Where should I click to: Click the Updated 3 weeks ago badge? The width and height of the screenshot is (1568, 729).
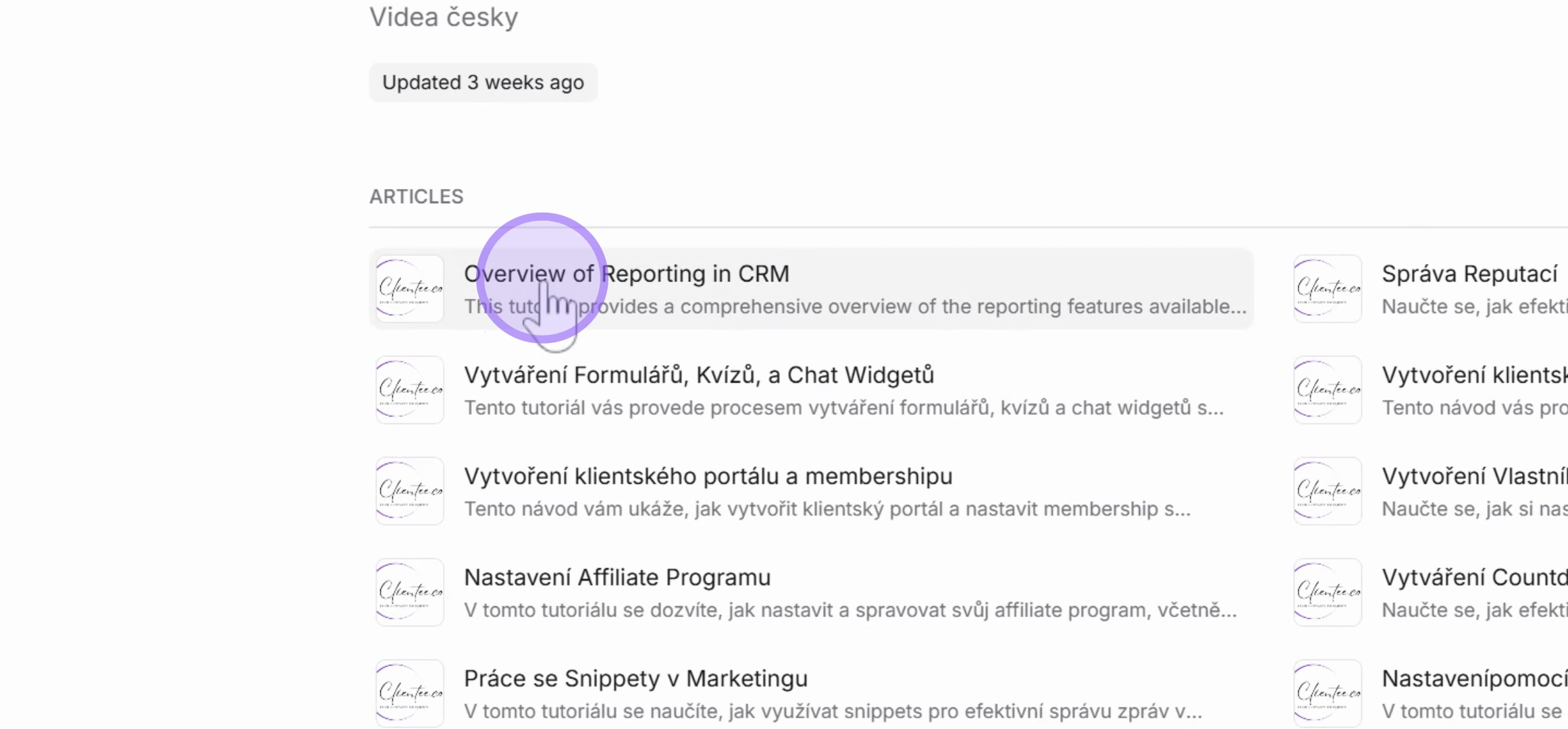(484, 82)
